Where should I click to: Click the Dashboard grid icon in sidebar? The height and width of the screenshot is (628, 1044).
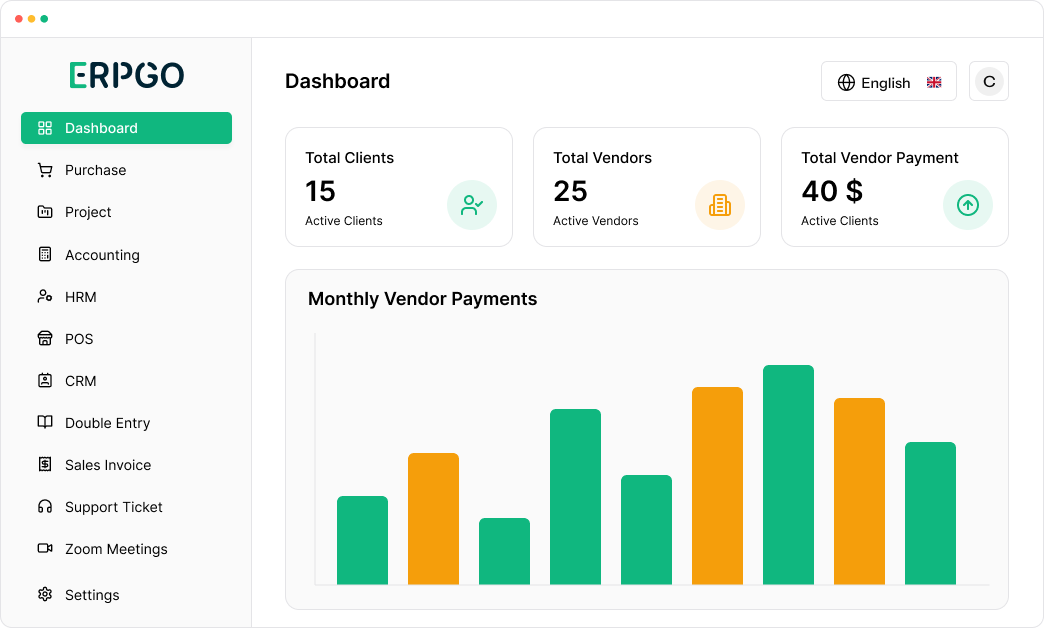click(45, 128)
